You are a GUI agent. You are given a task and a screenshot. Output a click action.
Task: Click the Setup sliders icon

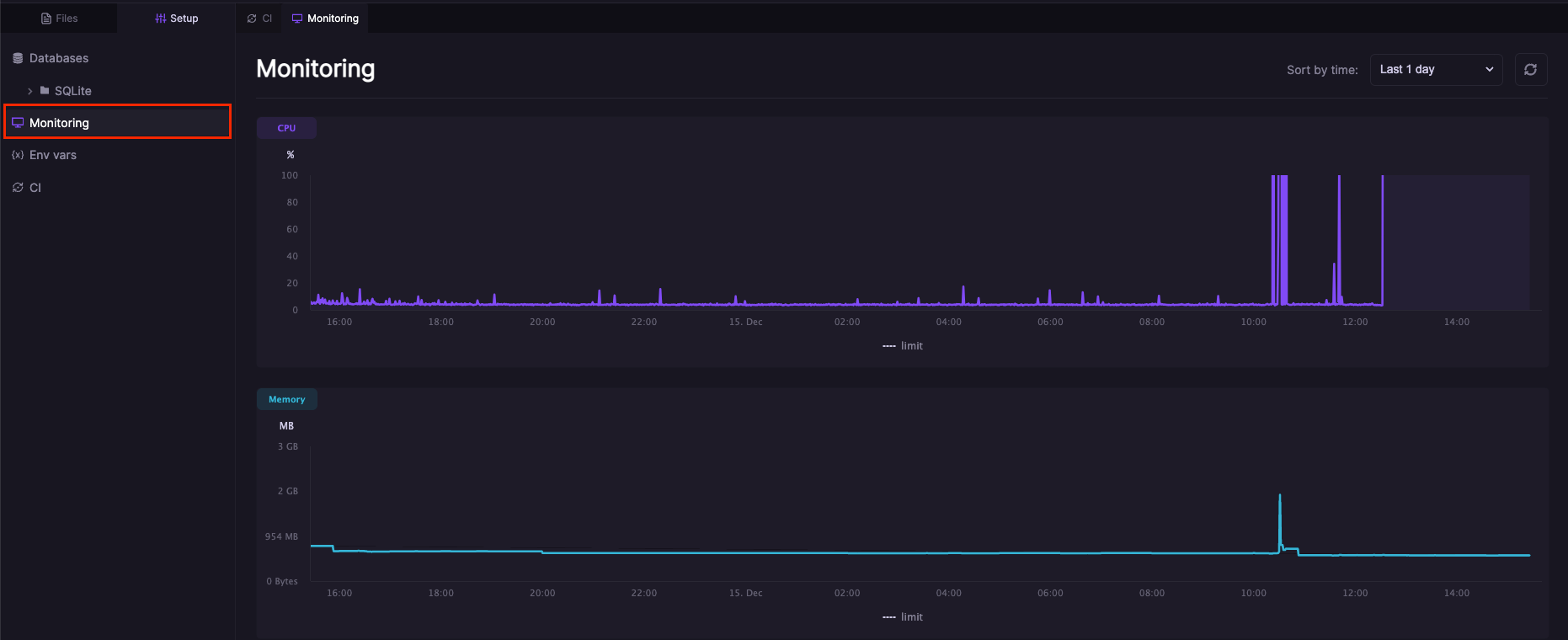[161, 19]
